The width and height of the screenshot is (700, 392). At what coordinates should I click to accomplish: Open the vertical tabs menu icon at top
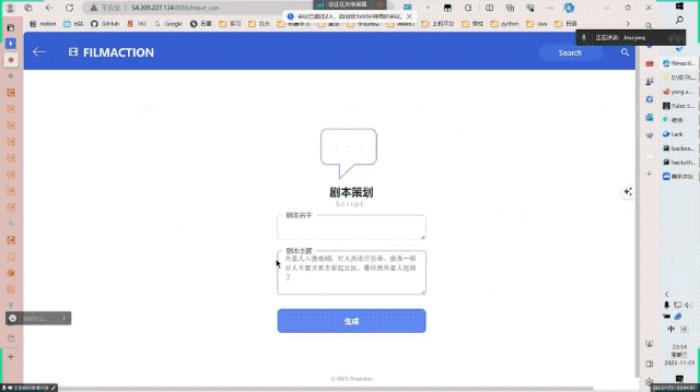(x=11, y=28)
